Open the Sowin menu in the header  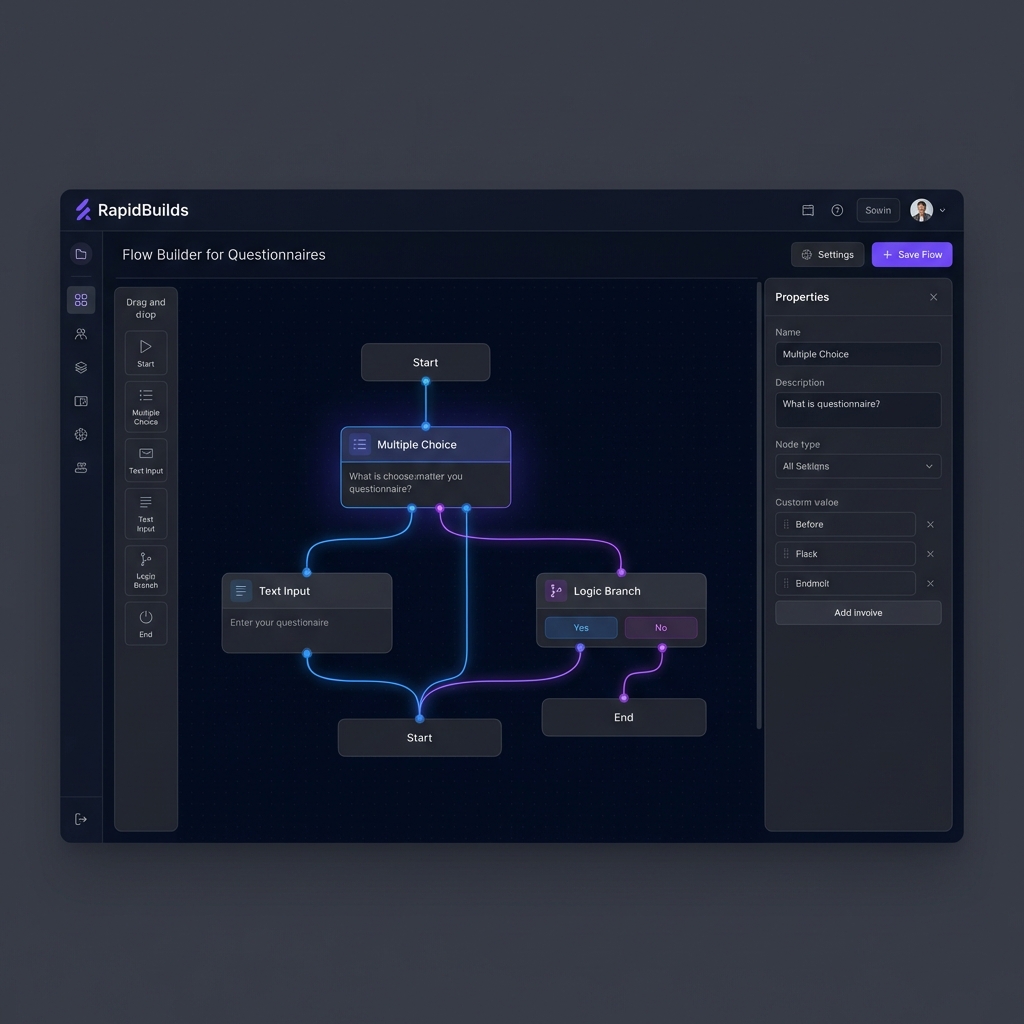click(877, 210)
